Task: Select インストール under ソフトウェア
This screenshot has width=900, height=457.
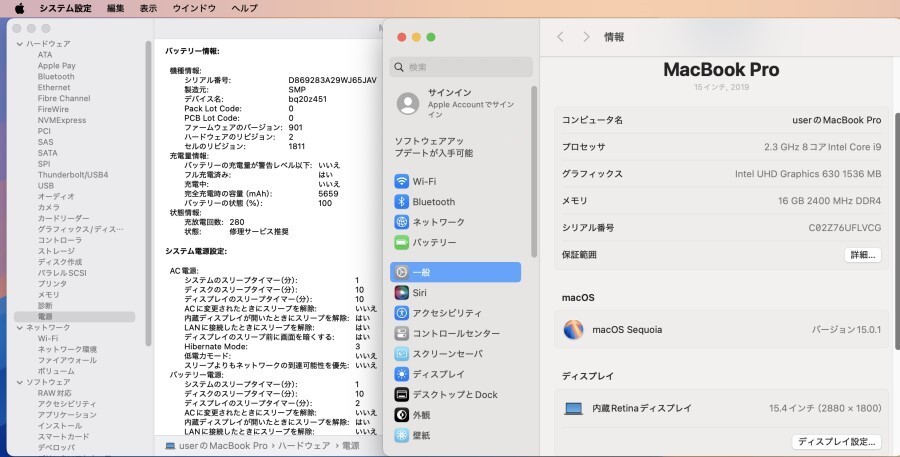Action: click(60, 425)
